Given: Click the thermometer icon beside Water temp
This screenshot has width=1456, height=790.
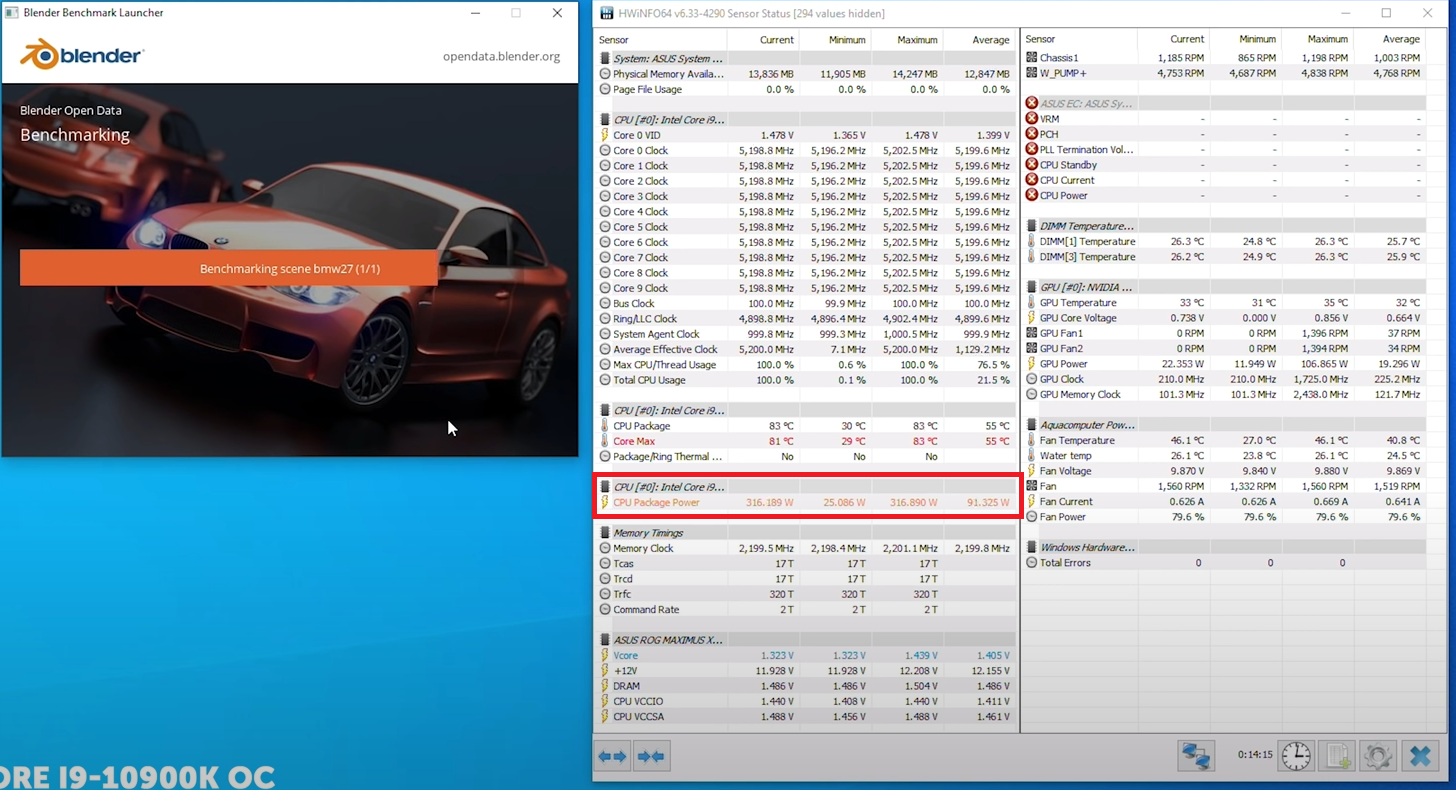Looking at the screenshot, I should click(x=1032, y=456).
